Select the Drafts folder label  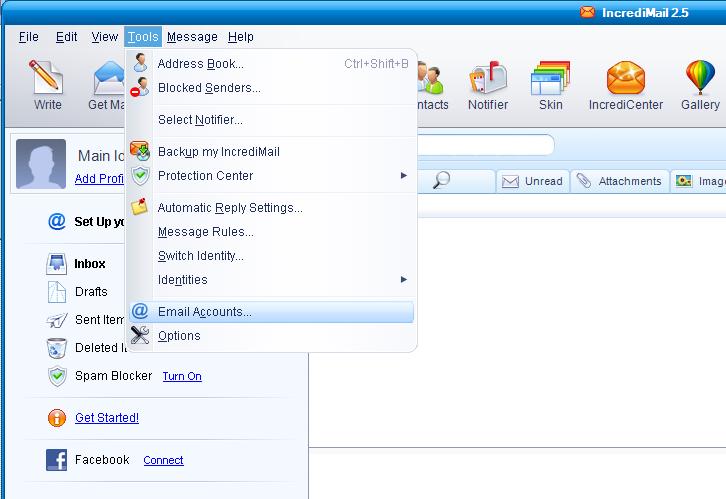coord(91,292)
